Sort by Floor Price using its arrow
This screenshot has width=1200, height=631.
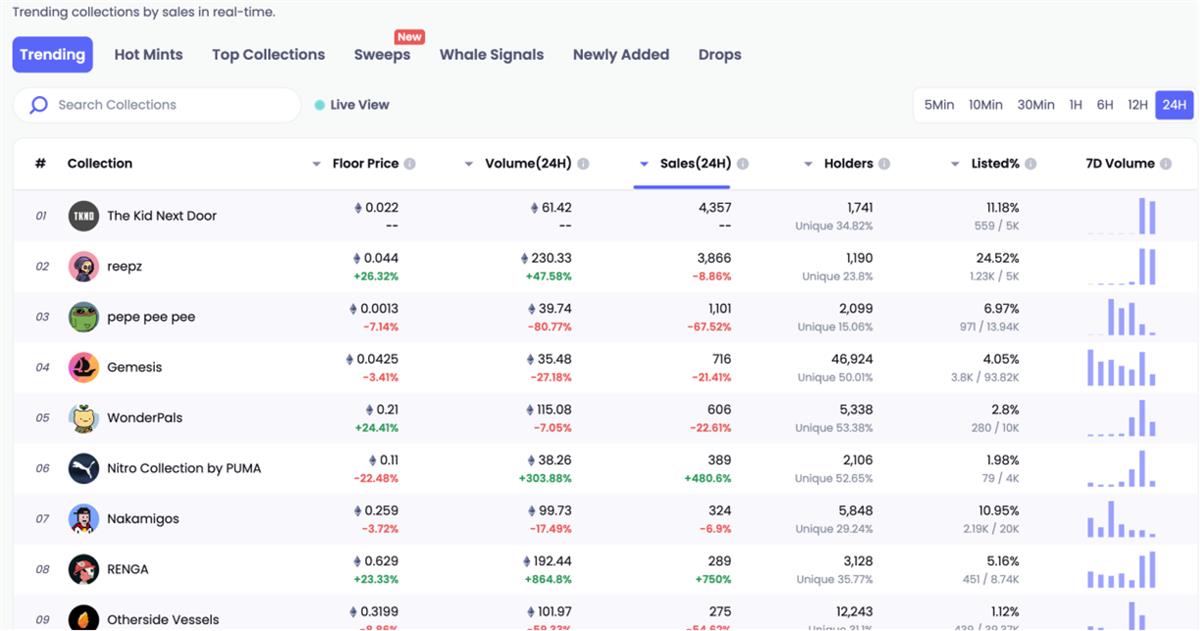tap(317, 164)
